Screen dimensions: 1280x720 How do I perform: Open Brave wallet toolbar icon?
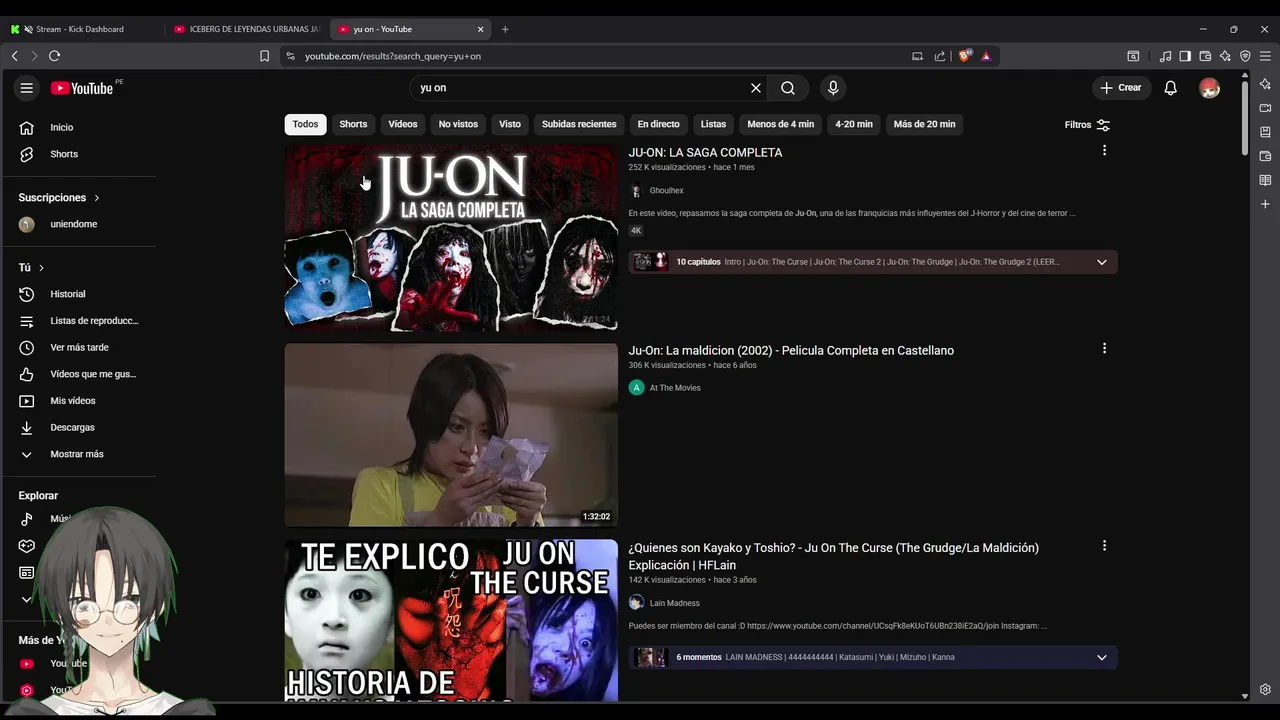click(1205, 56)
